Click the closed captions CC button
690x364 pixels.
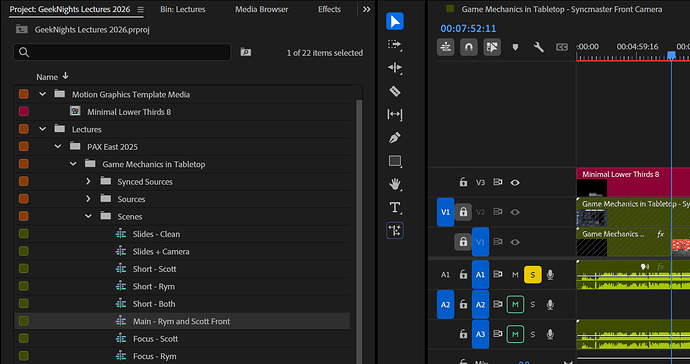tap(562, 47)
